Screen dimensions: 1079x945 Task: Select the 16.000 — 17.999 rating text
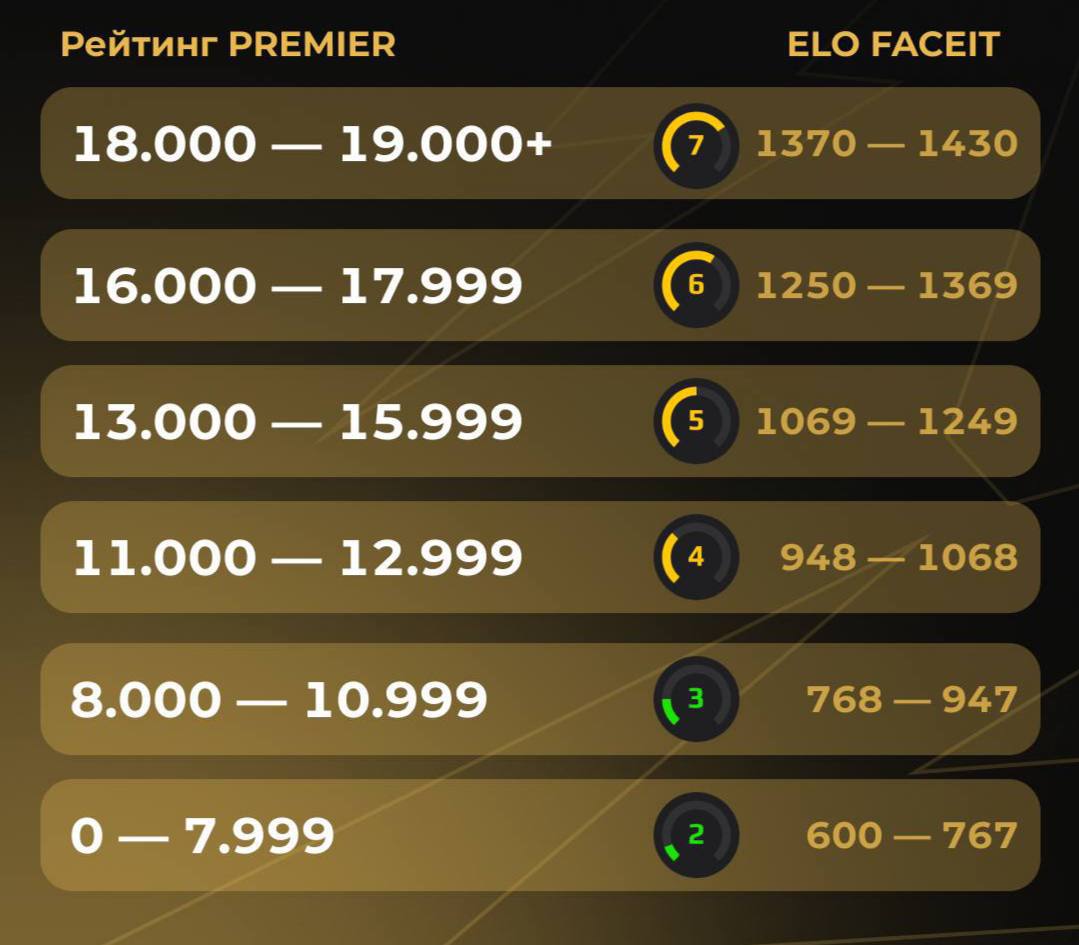pyautogui.click(x=297, y=286)
